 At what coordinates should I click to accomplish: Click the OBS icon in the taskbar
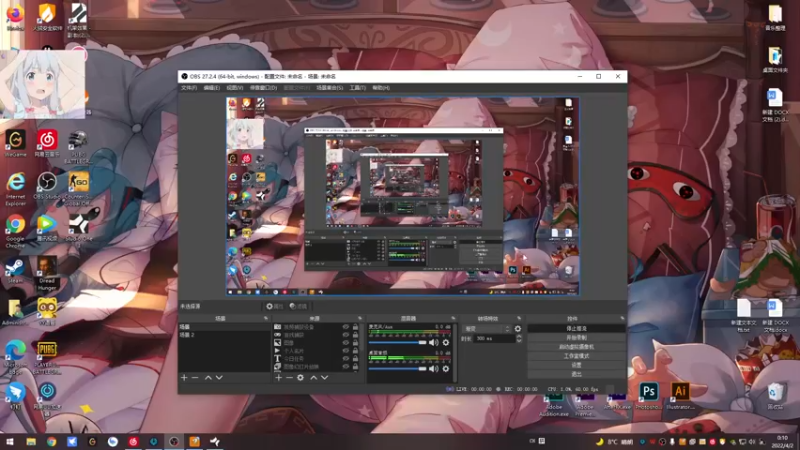pos(174,442)
